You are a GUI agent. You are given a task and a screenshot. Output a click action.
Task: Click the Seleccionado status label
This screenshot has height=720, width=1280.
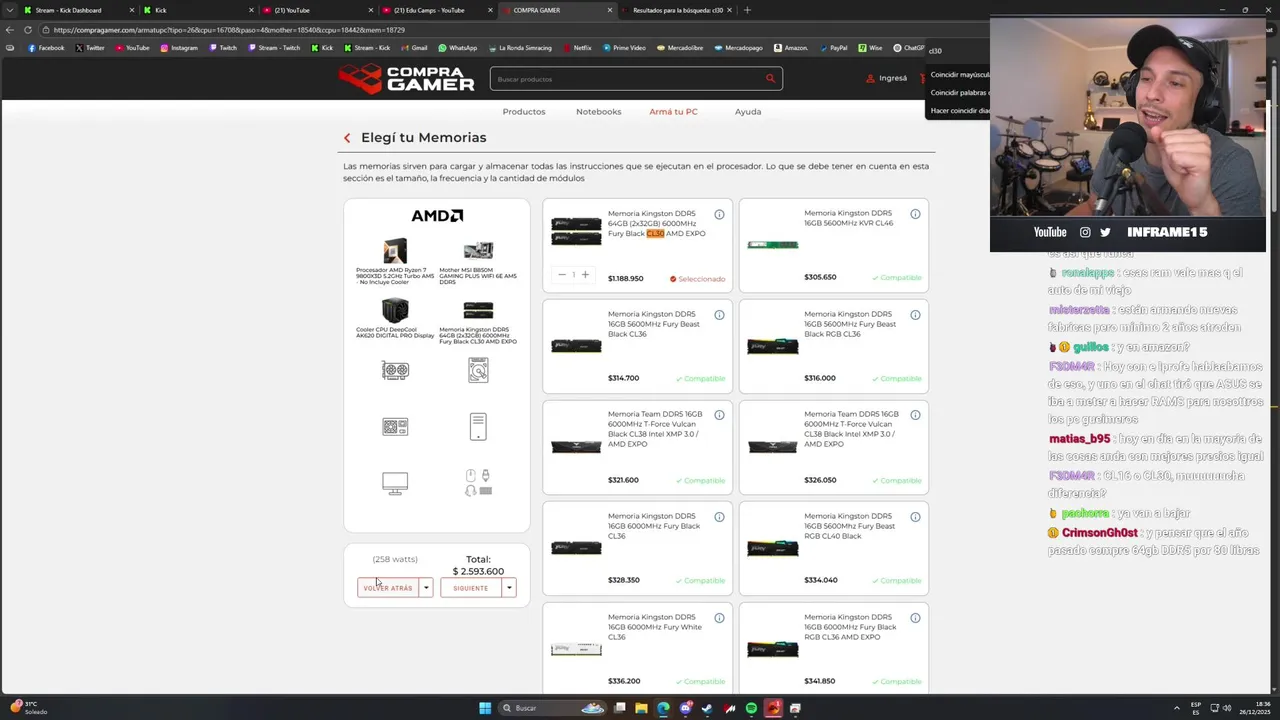click(x=698, y=279)
